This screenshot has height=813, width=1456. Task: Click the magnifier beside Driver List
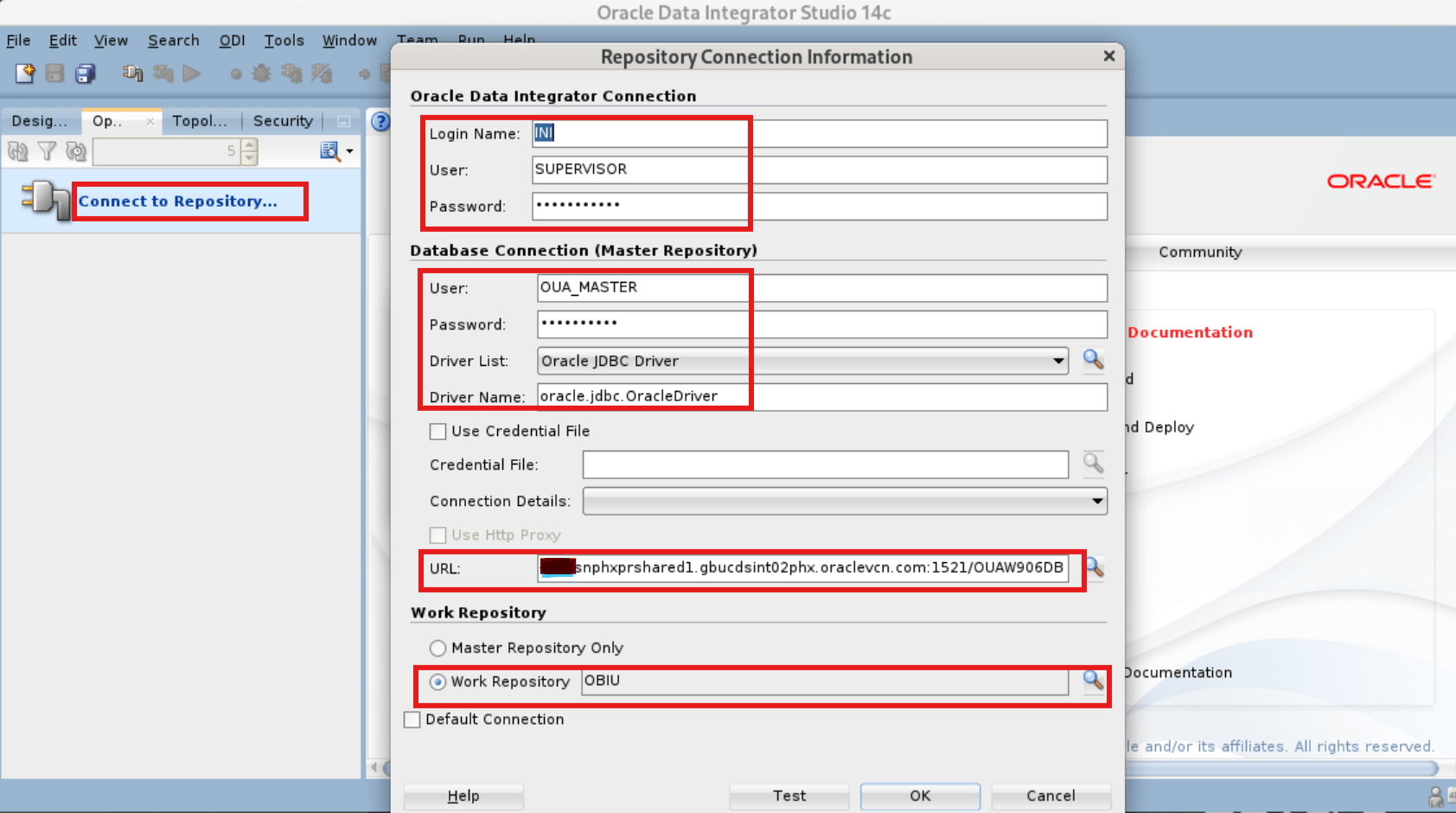1093,361
